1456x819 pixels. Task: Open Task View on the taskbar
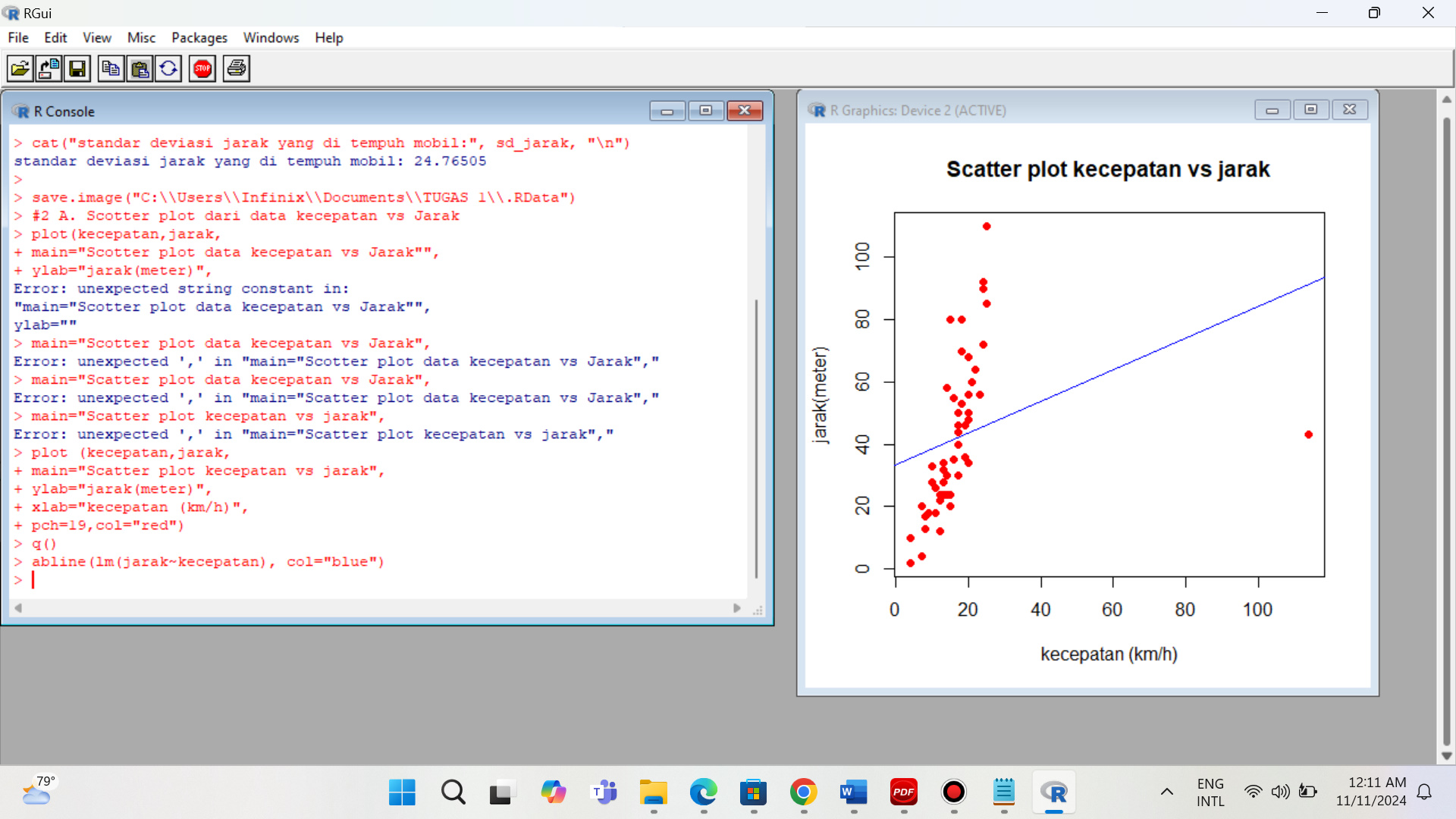click(502, 792)
